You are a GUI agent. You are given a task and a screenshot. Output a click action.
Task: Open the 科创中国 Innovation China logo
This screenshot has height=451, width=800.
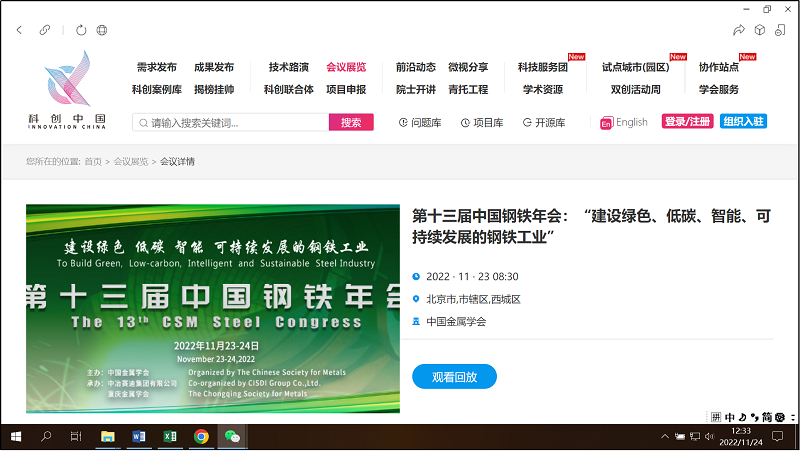pos(67,90)
